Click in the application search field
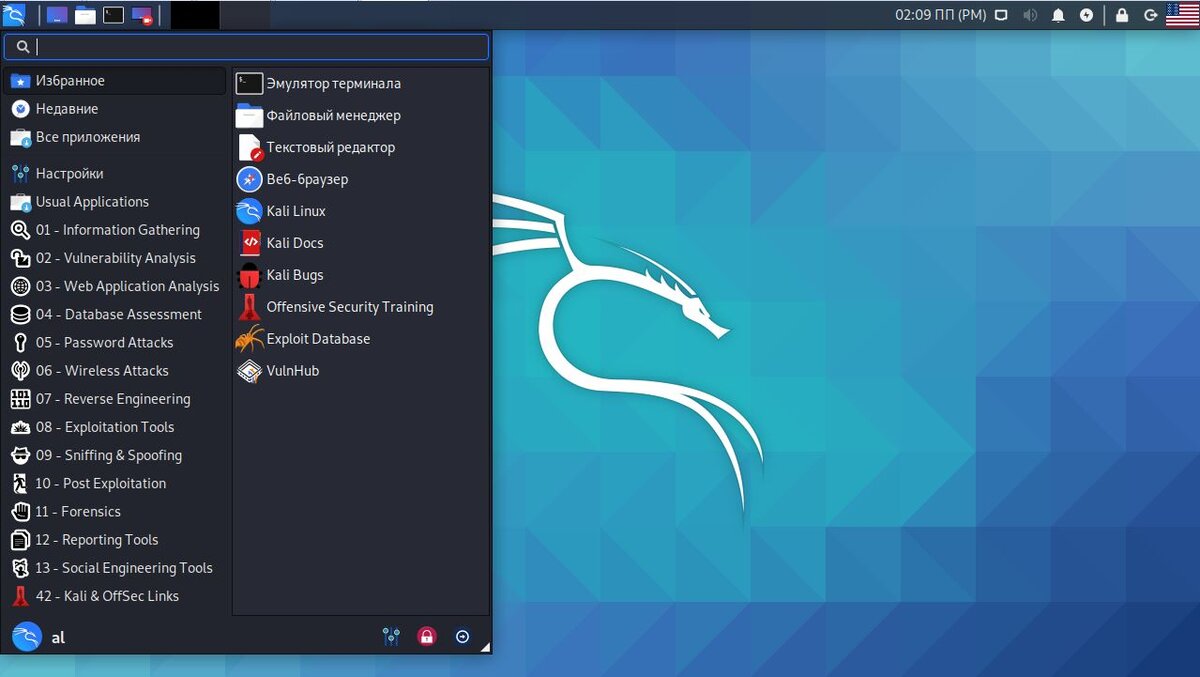The width and height of the screenshot is (1200, 677). (246, 47)
